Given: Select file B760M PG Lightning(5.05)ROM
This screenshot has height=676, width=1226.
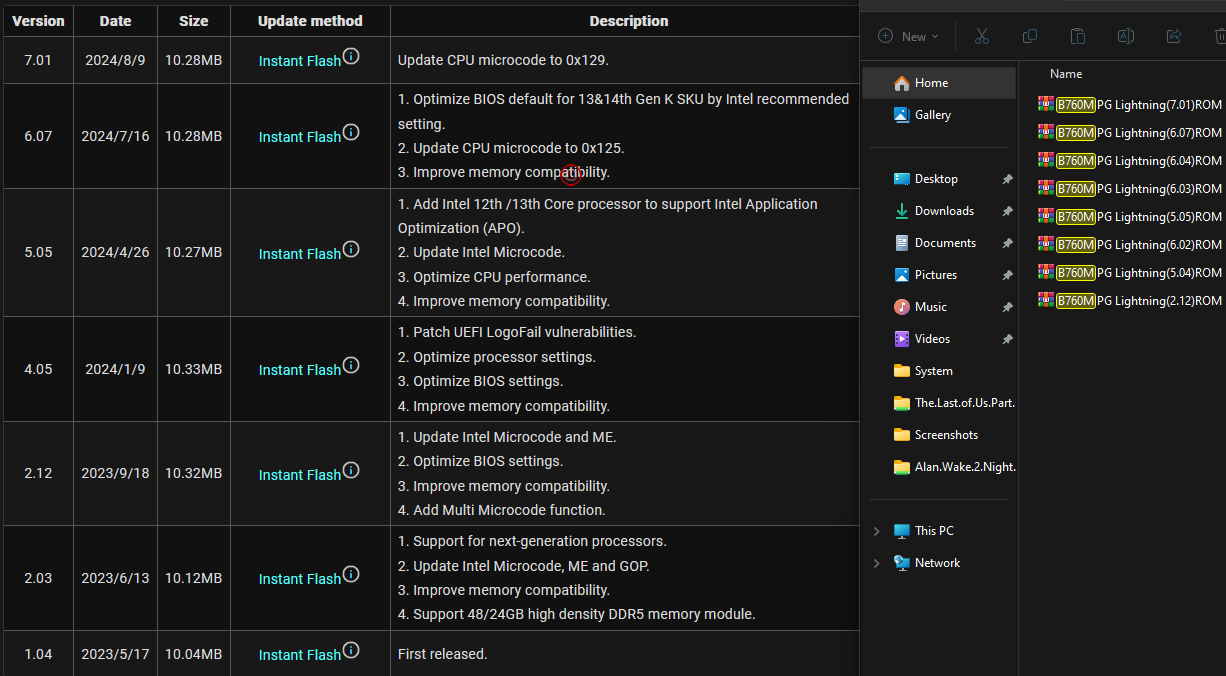Looking at the screenshot, I should [1130, 216].
